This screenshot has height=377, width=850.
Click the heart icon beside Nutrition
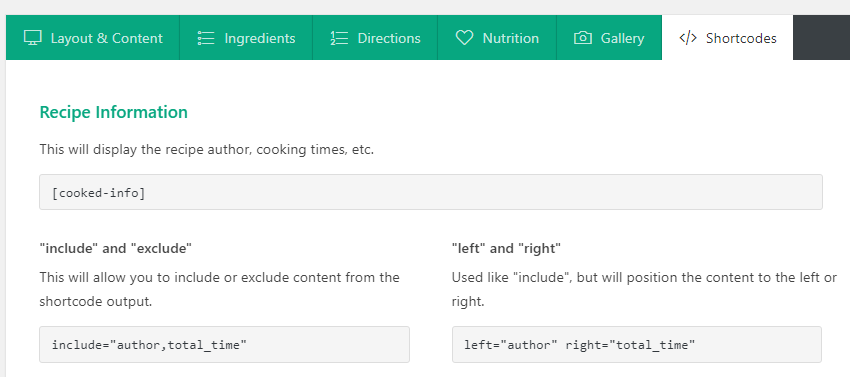click(x=464, y=38)
